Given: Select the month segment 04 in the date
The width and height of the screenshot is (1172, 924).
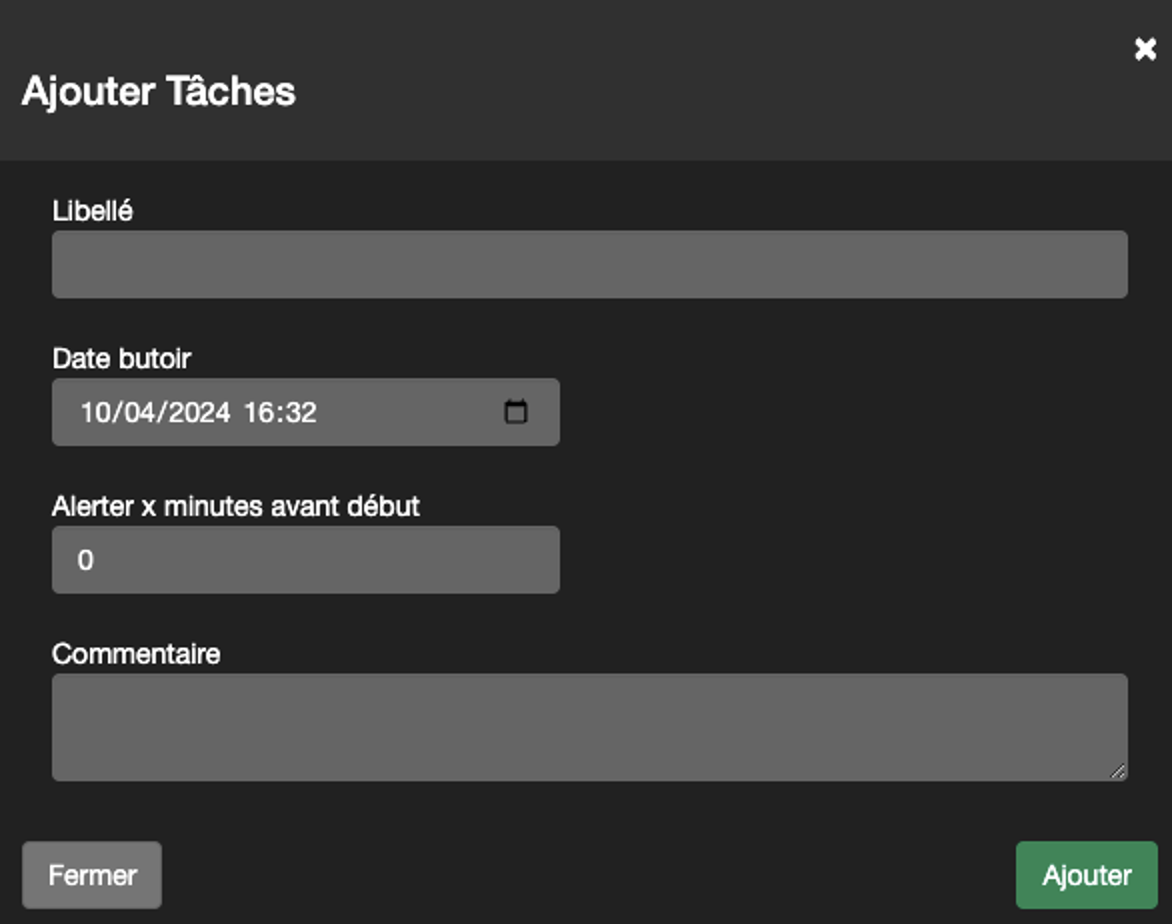Looking at the screenshot, I should (138, 413).
